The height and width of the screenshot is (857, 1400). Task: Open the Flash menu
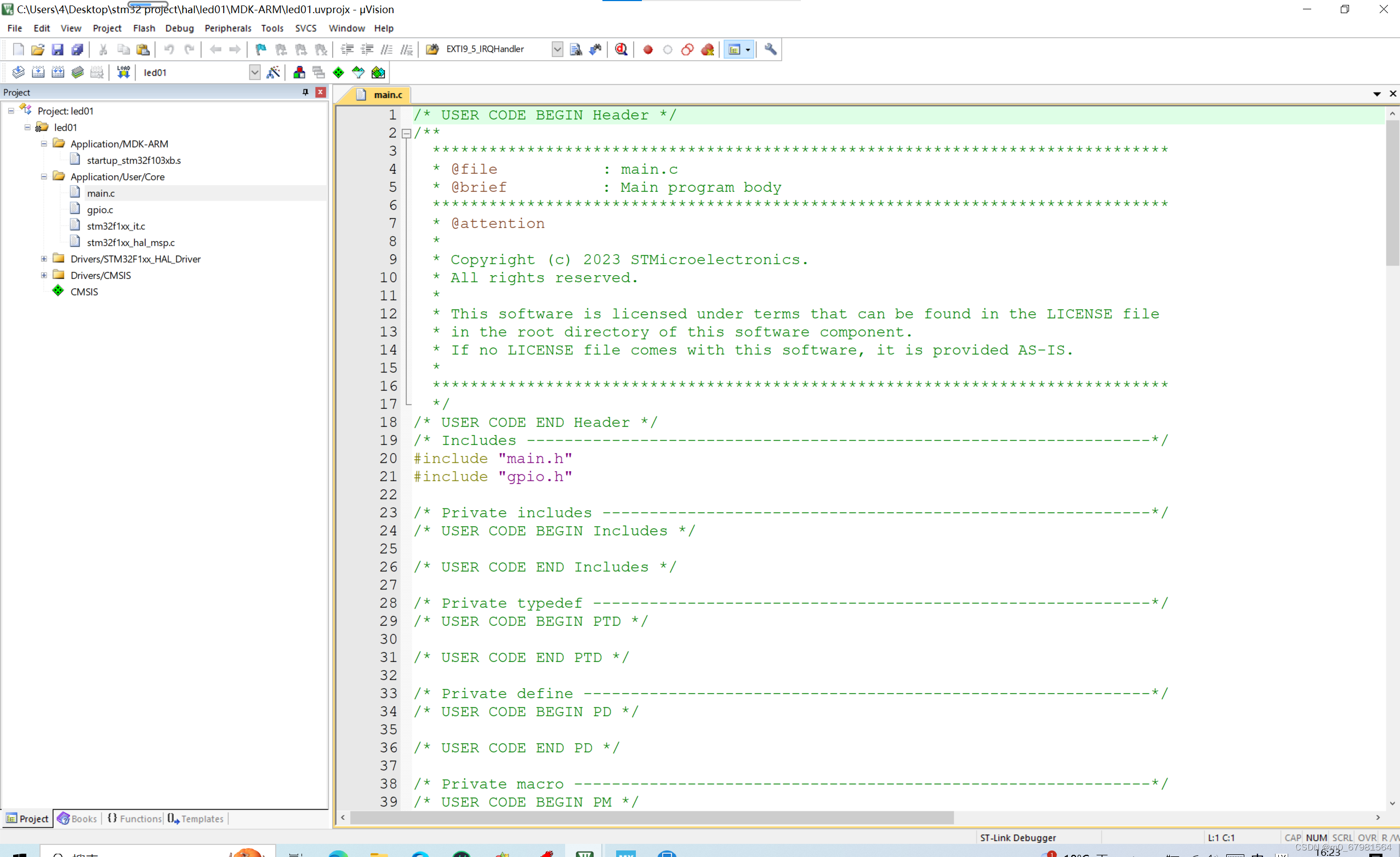point(144,28)
